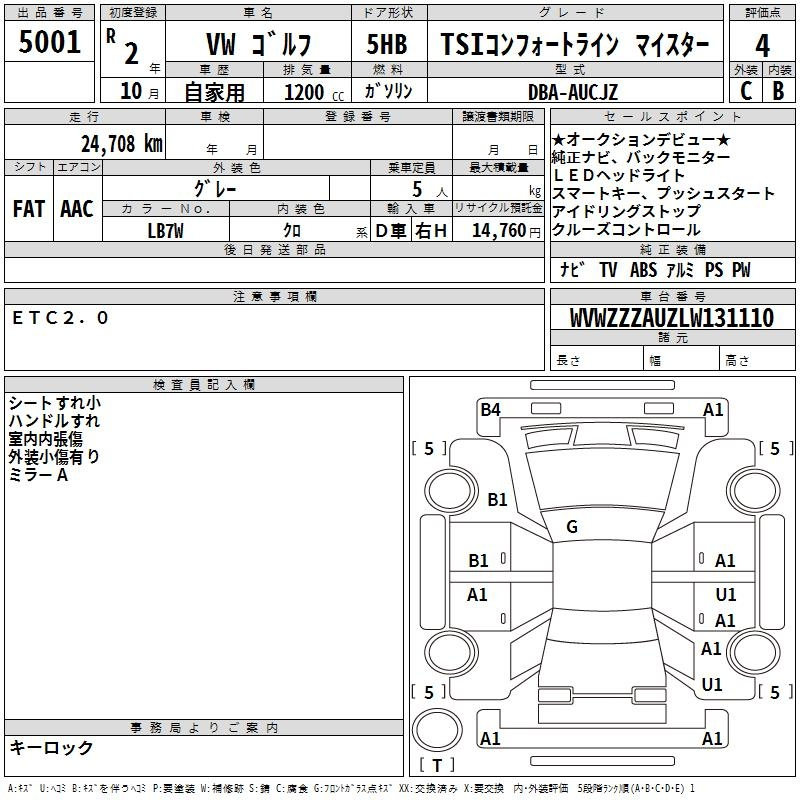Select the スマートキー、プッシュスタート line
Screen dimensions: 800x800
point(664,193)
